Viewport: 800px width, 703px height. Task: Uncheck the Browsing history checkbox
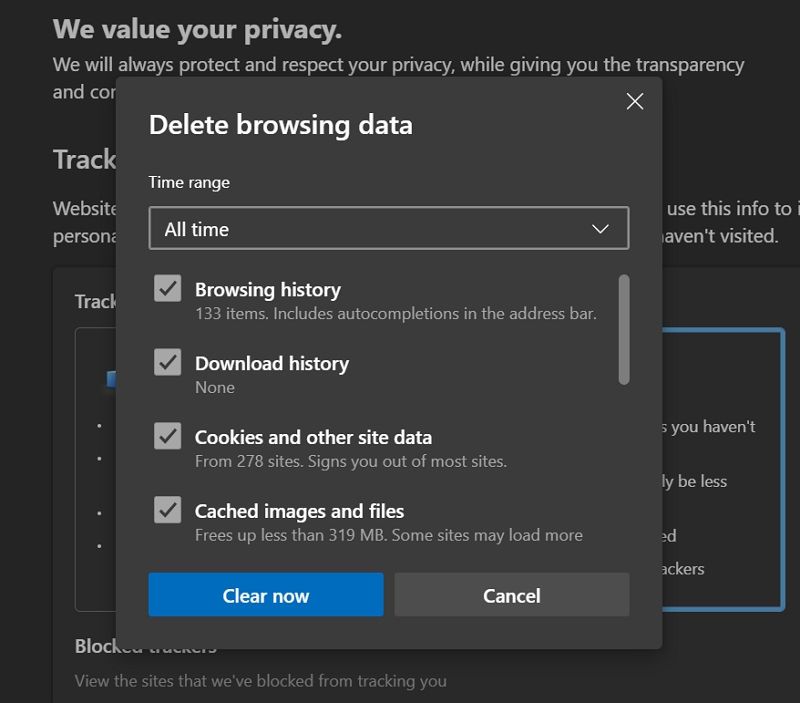(x=167, y=288)
